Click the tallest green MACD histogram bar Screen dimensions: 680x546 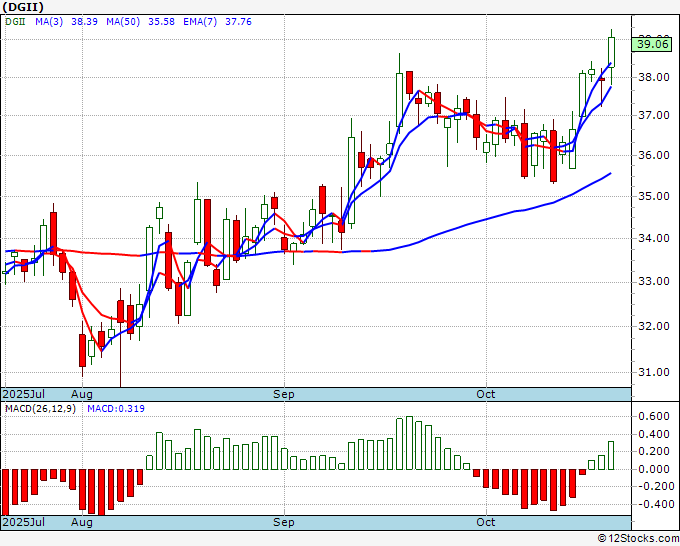pos(409,443)
